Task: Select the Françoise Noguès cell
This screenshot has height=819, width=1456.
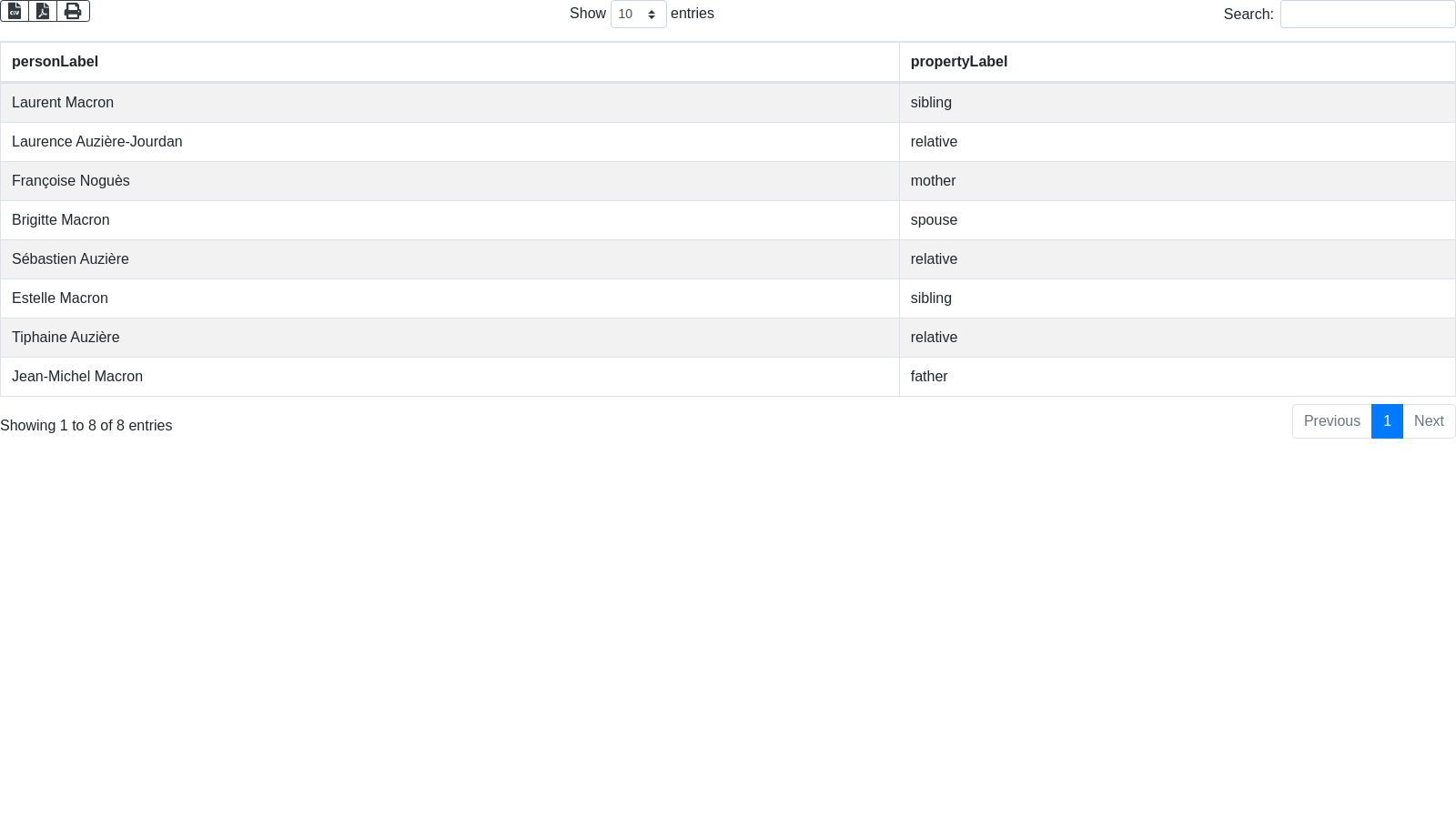Action: tap(71, 181)
